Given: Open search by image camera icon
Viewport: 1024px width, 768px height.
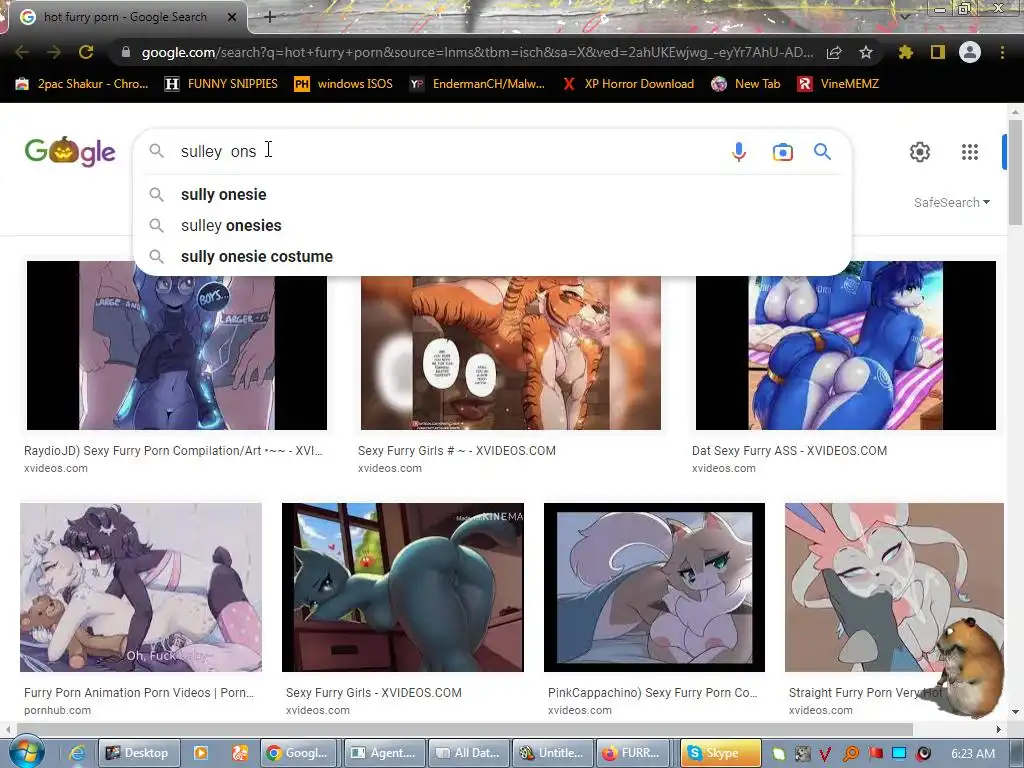Looking at the screenshot, I should tap(782, 152).
